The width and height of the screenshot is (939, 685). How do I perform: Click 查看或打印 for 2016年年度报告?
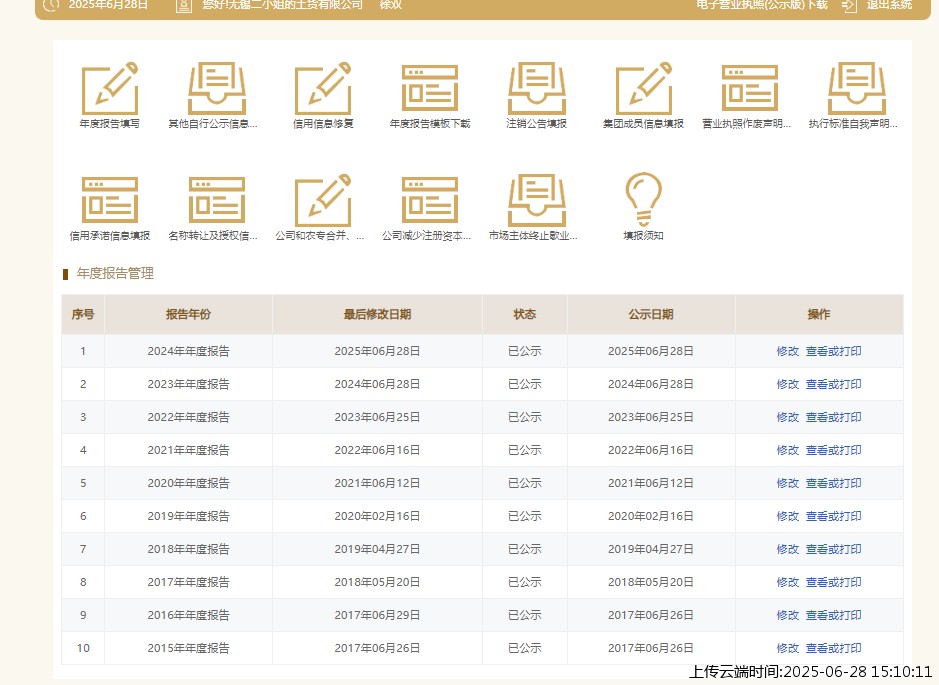coord(834,614)
